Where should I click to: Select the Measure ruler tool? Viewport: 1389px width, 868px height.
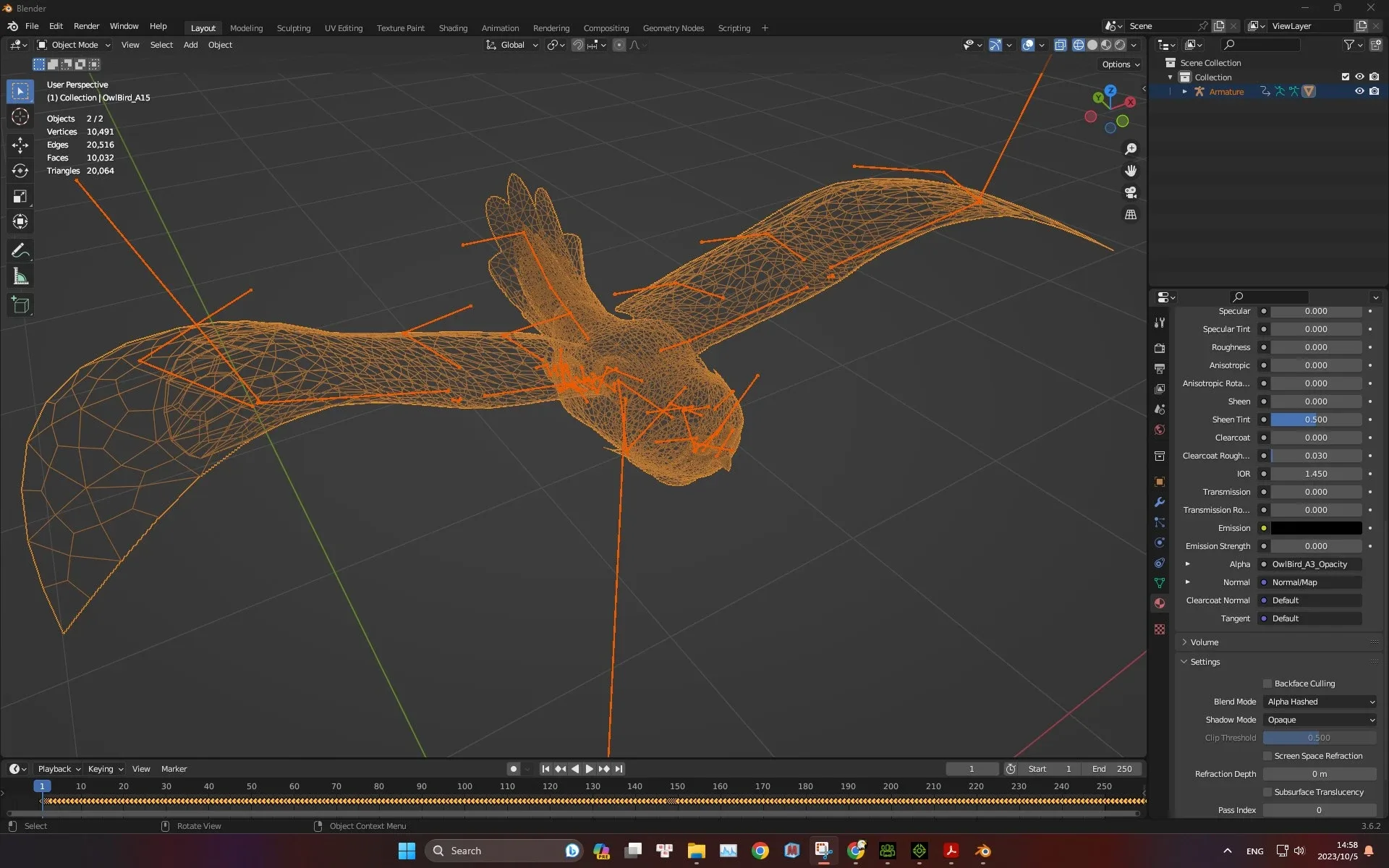click(x=20, y=277)
